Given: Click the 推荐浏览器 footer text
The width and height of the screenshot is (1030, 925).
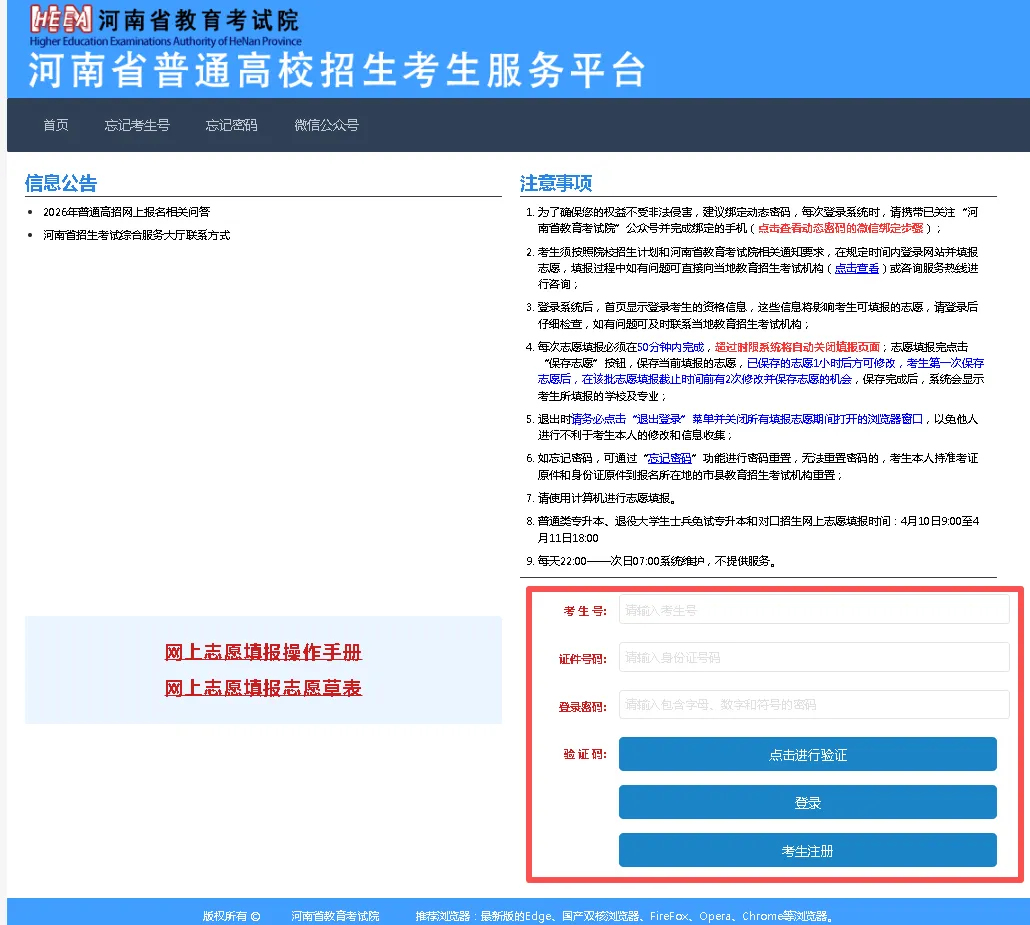Looking at the screenshot, I should point(624,916).
